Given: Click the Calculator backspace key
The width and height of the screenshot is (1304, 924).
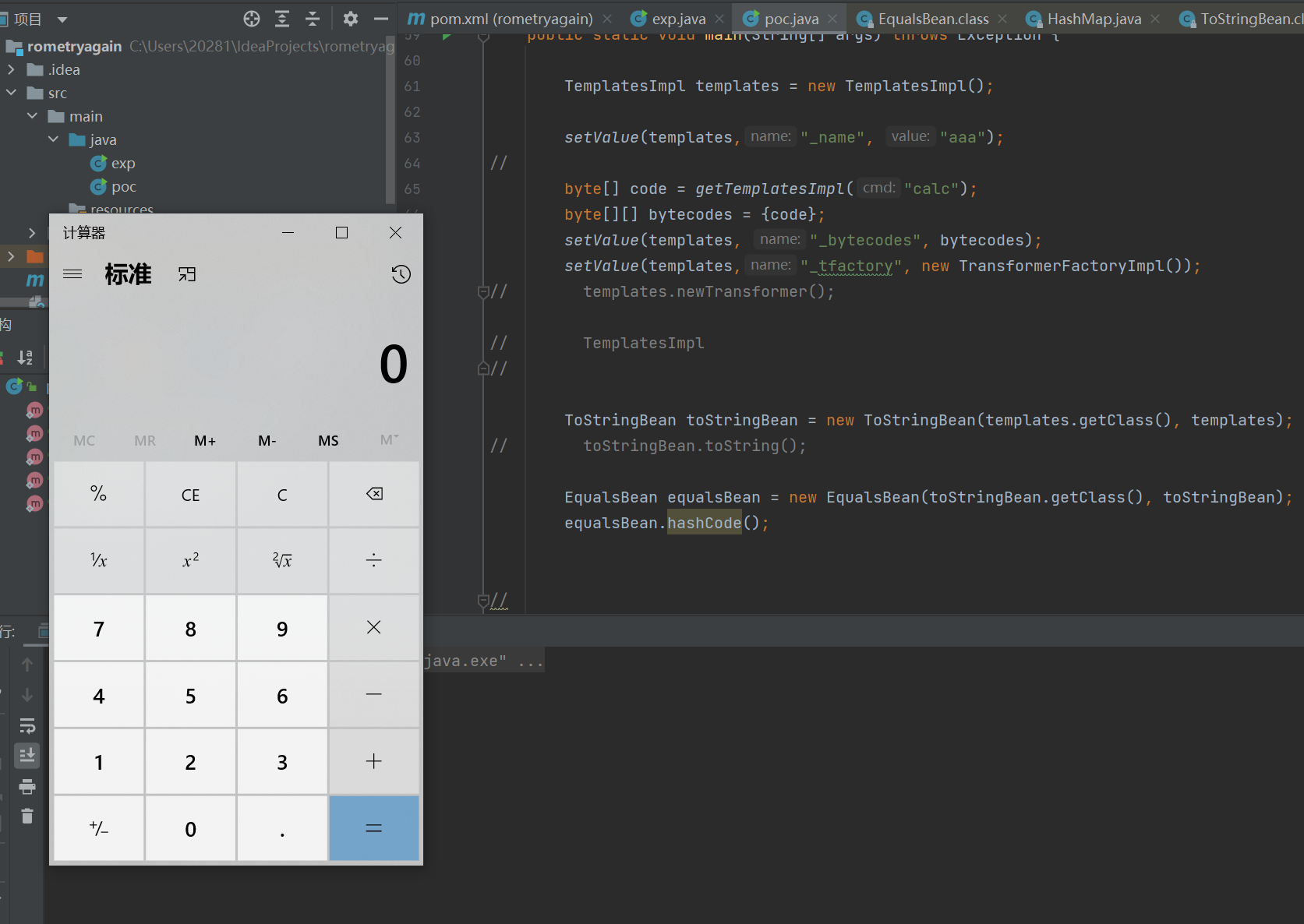Looking at the screenshot, I should (x=374, y=494).
